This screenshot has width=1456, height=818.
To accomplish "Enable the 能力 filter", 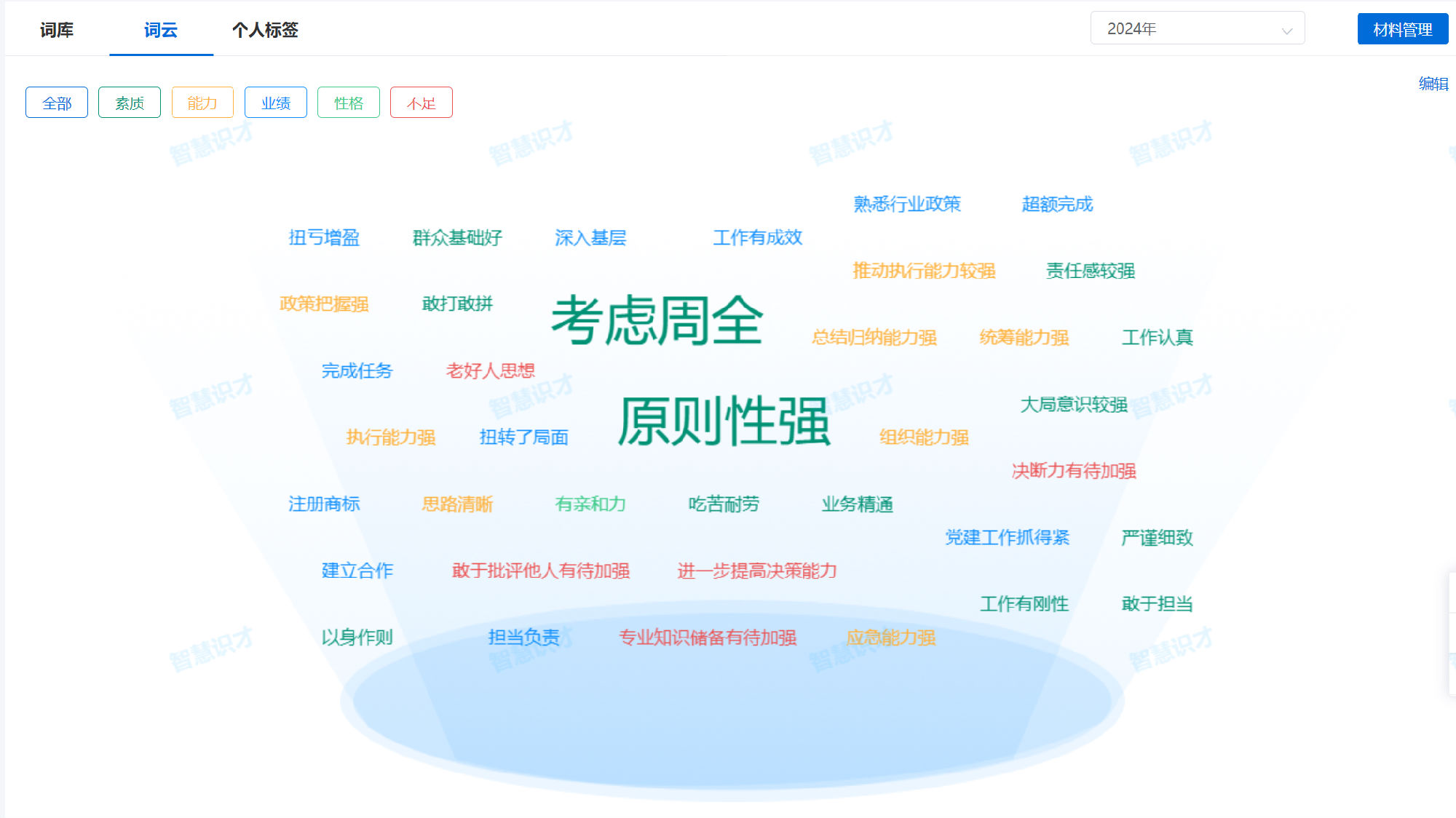I will click(202, 102).
